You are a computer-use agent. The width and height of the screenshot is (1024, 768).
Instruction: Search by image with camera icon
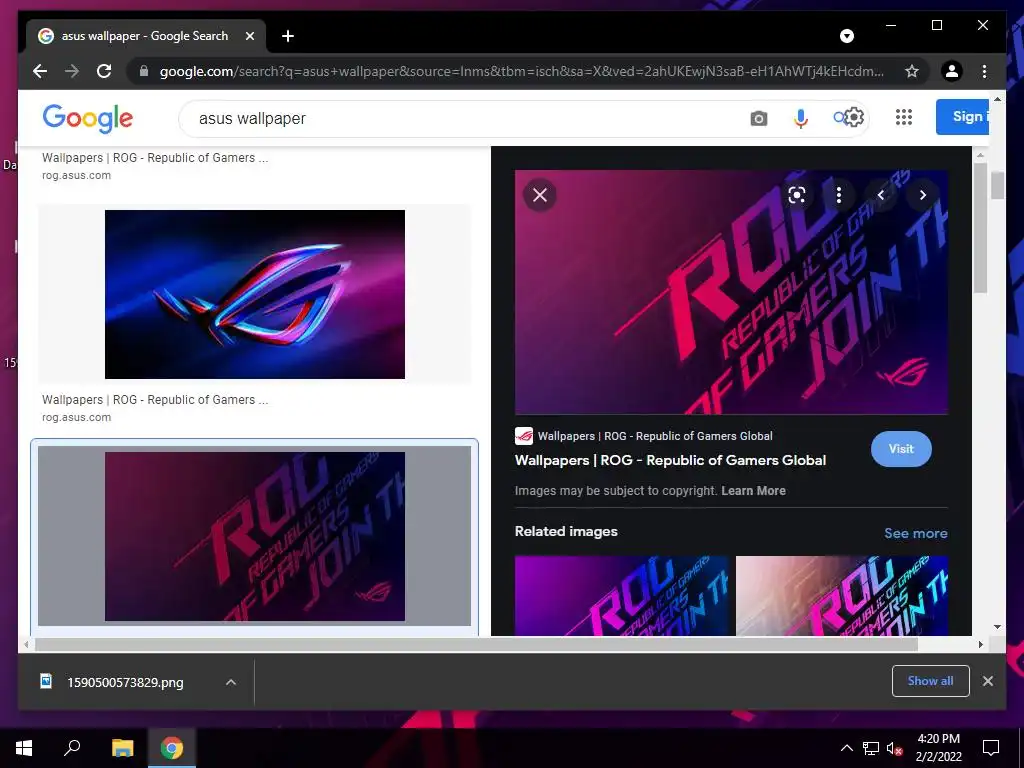(x=758, y=118)
